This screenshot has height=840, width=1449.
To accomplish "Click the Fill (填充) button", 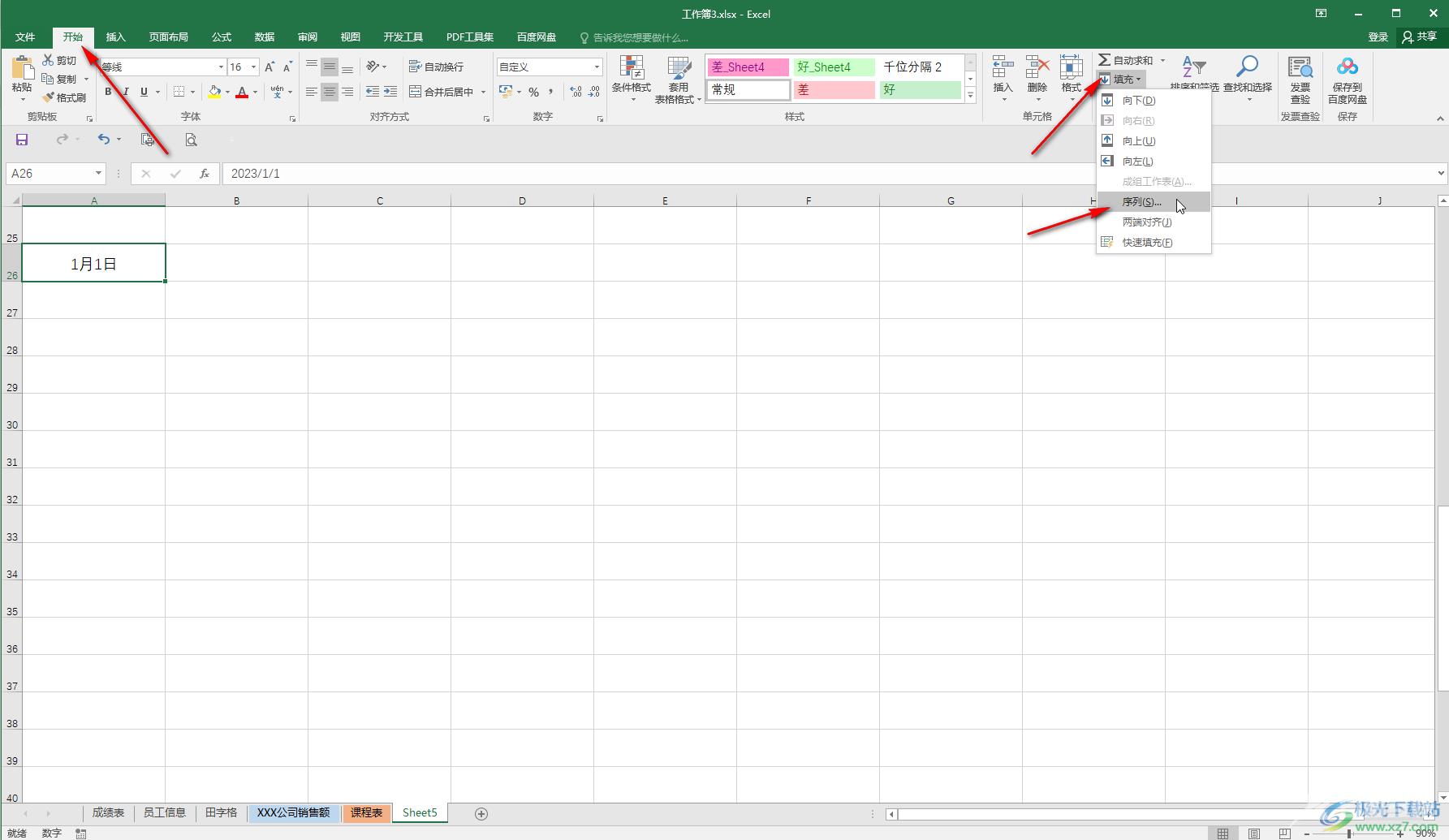I will [1121, 79].
